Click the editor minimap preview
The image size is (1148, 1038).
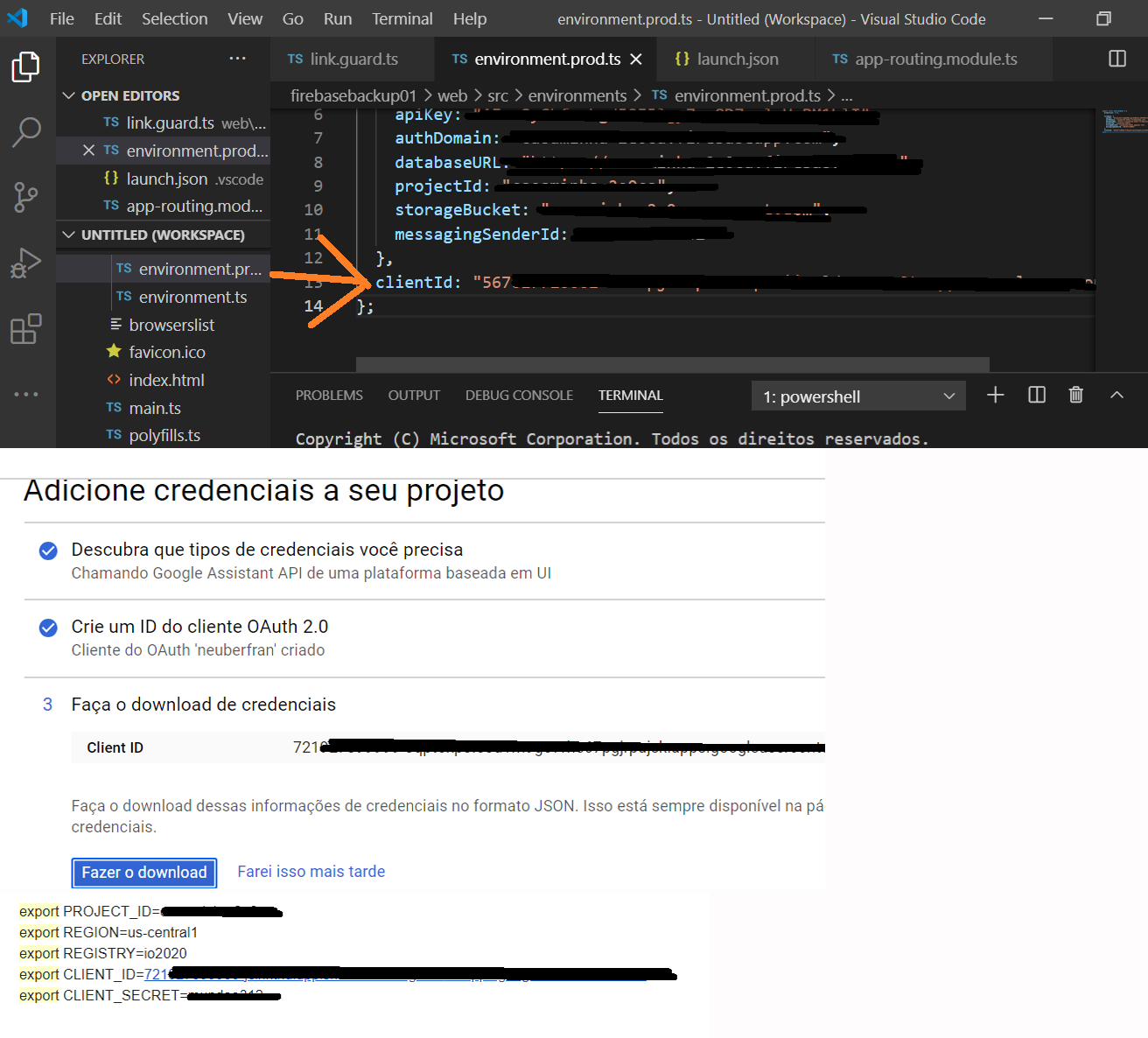(x=1123, y=121)
